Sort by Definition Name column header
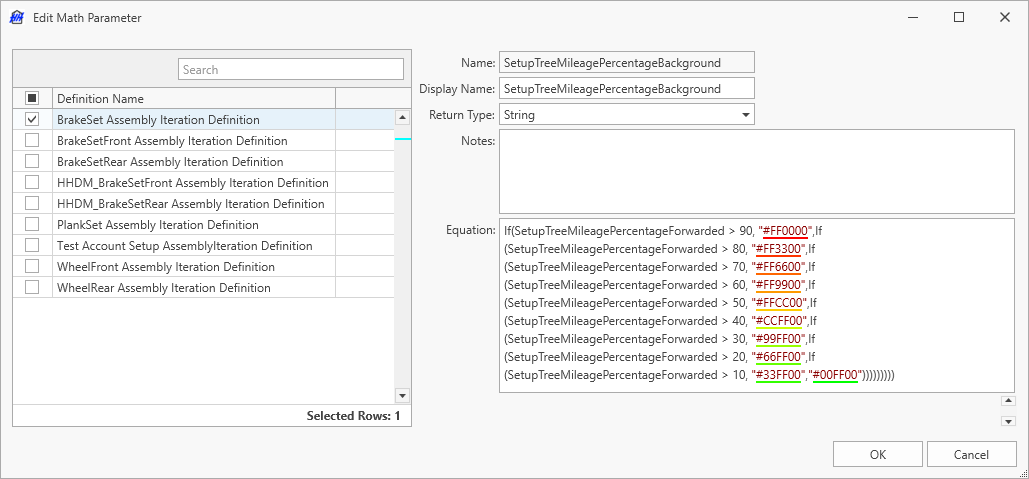Image resolution: width=1029 pixels, height=479 pixels. pyautogui.click(x=193, y=98)
